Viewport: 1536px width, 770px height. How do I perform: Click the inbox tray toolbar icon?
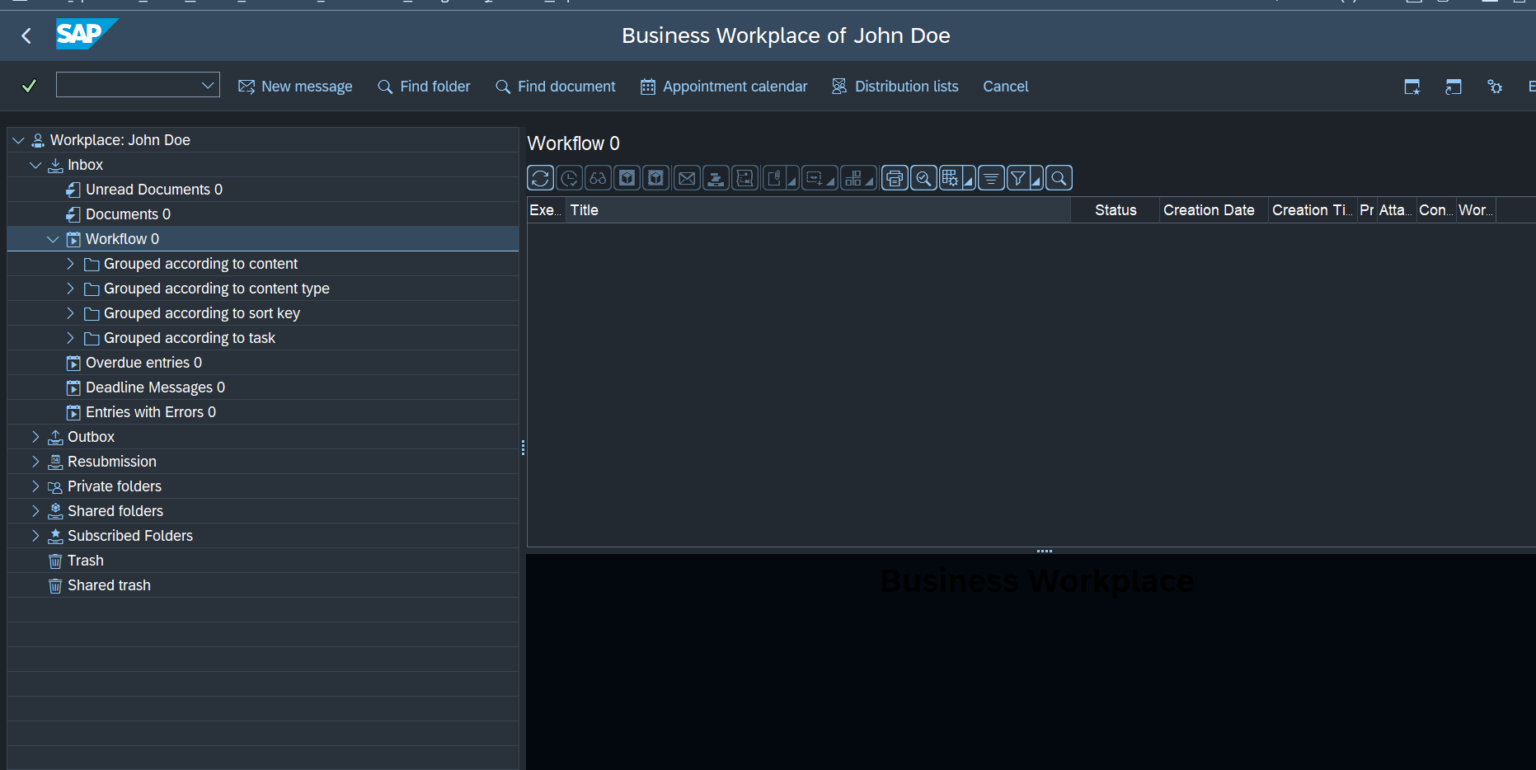(x=715, y=178)
